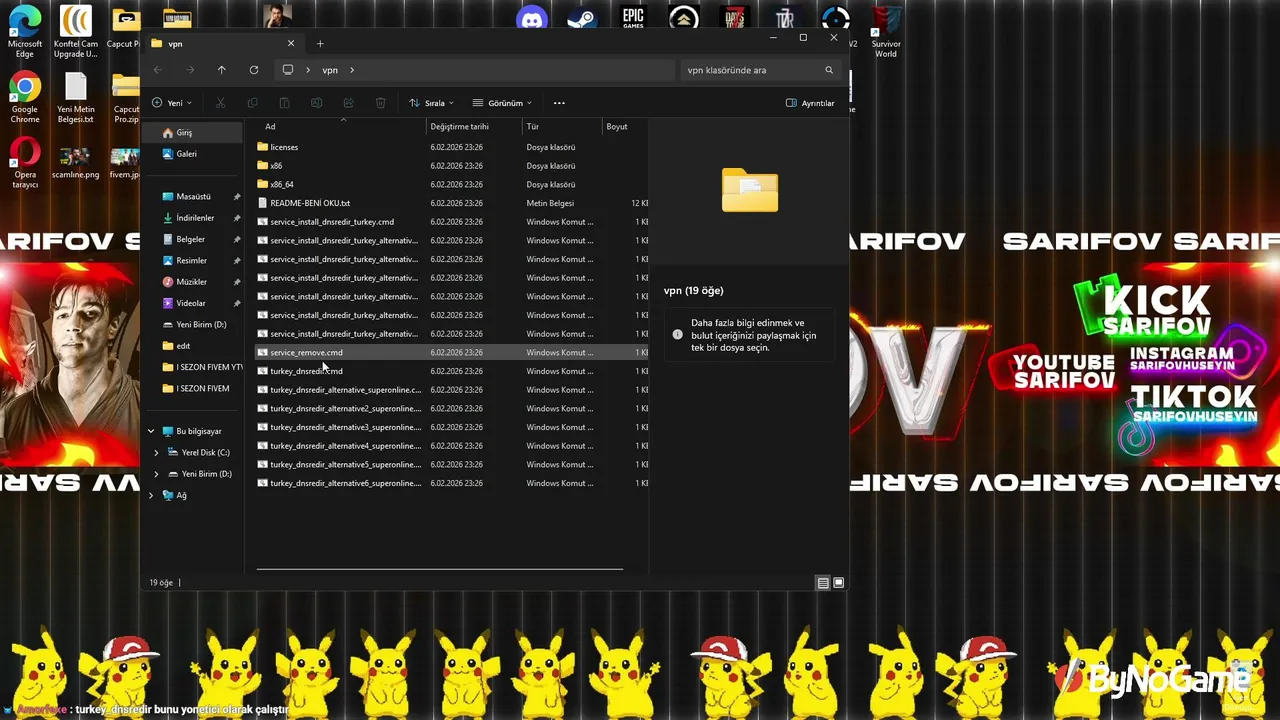This screenshot has width=1280, height=720.
Task: Switch to details list view icon in status bar
Action: pyautogui.click(x=823, y=583)
